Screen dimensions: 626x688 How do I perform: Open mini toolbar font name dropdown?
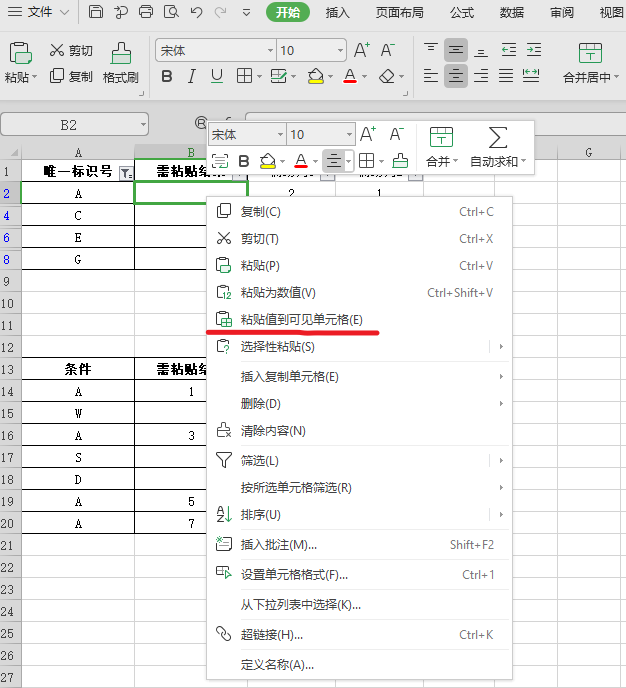280,135
